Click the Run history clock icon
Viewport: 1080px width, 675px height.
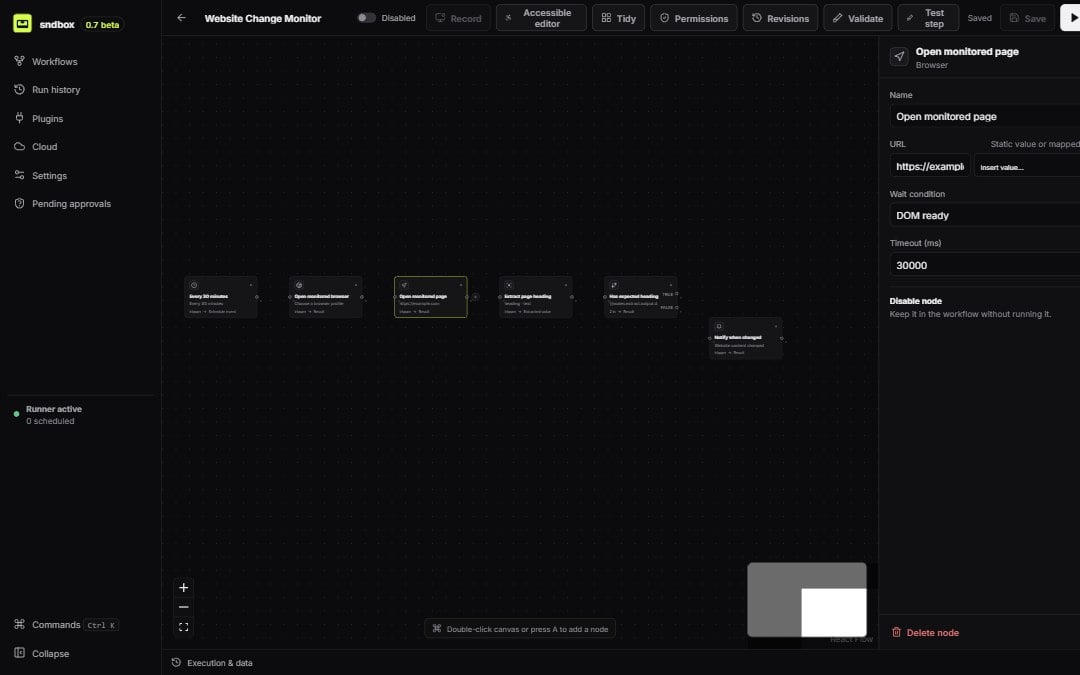pyautogui.click(x=19, y=89)
